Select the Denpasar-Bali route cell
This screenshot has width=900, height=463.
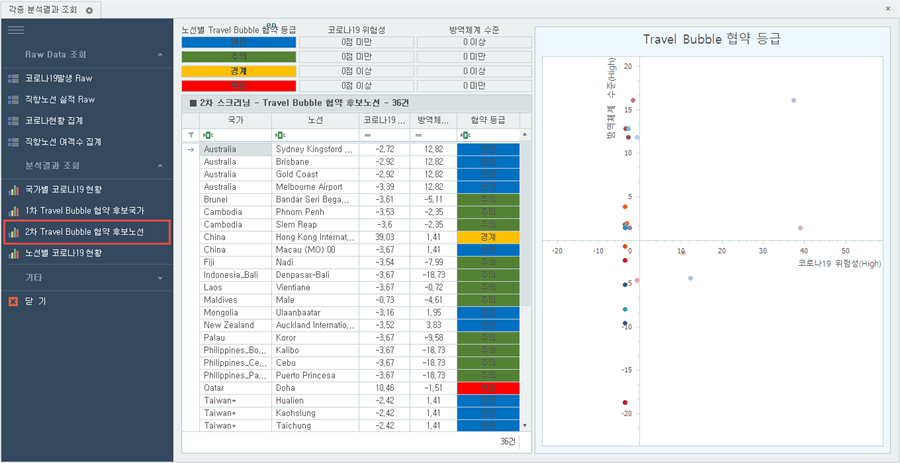pyautogui.click(x=315, y=275)
